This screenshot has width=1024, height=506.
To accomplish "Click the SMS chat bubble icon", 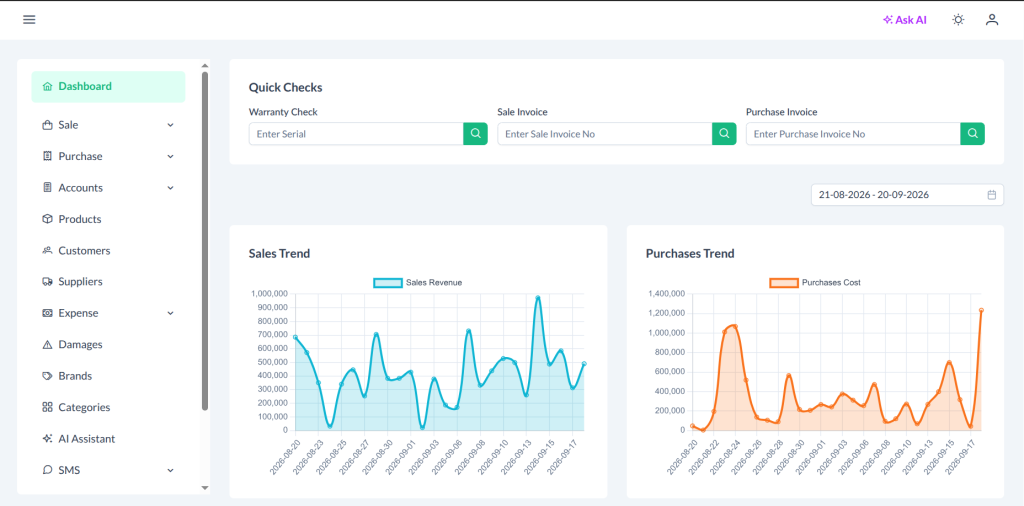I will click(47, 470).
